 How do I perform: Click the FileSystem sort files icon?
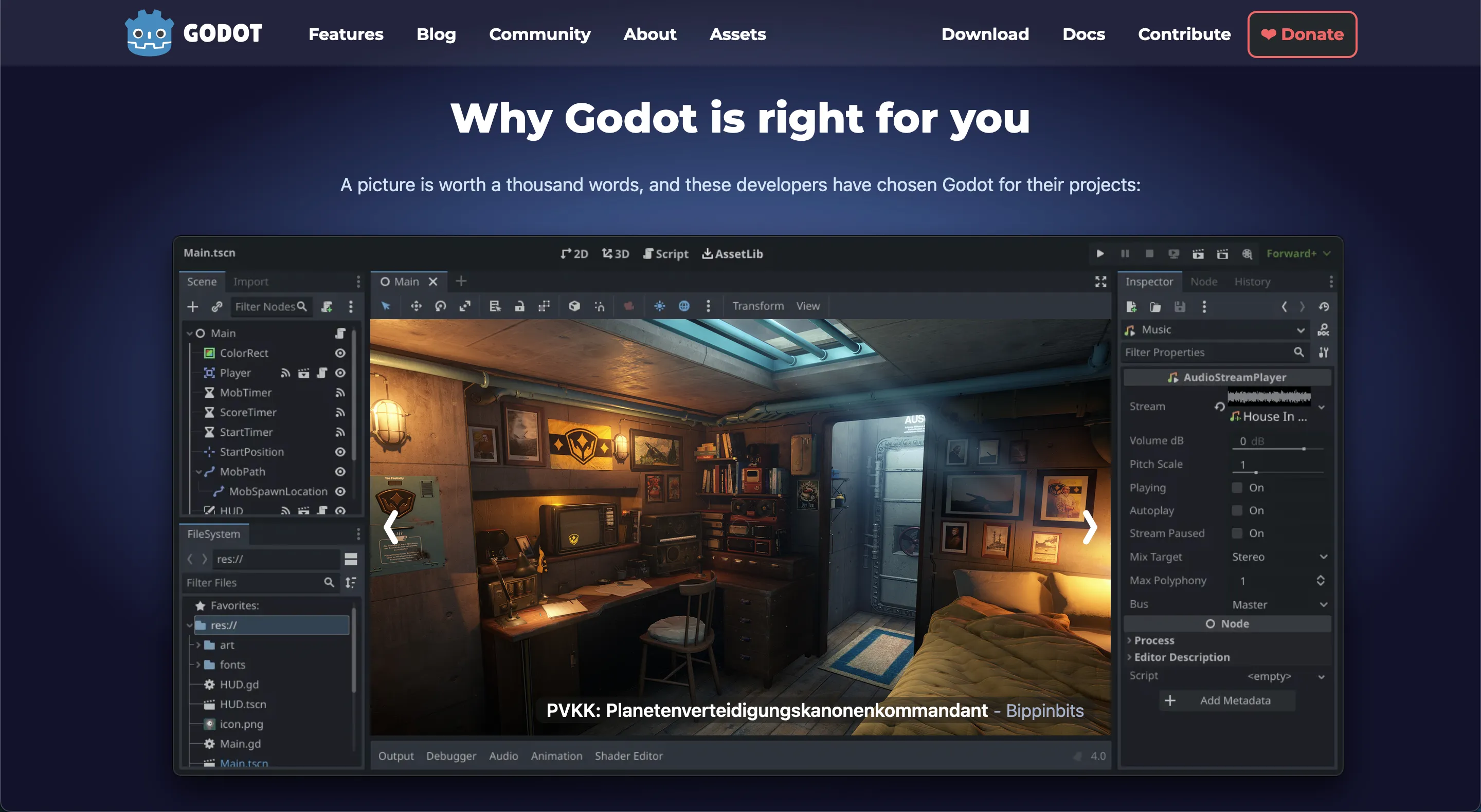coord(351,583)
